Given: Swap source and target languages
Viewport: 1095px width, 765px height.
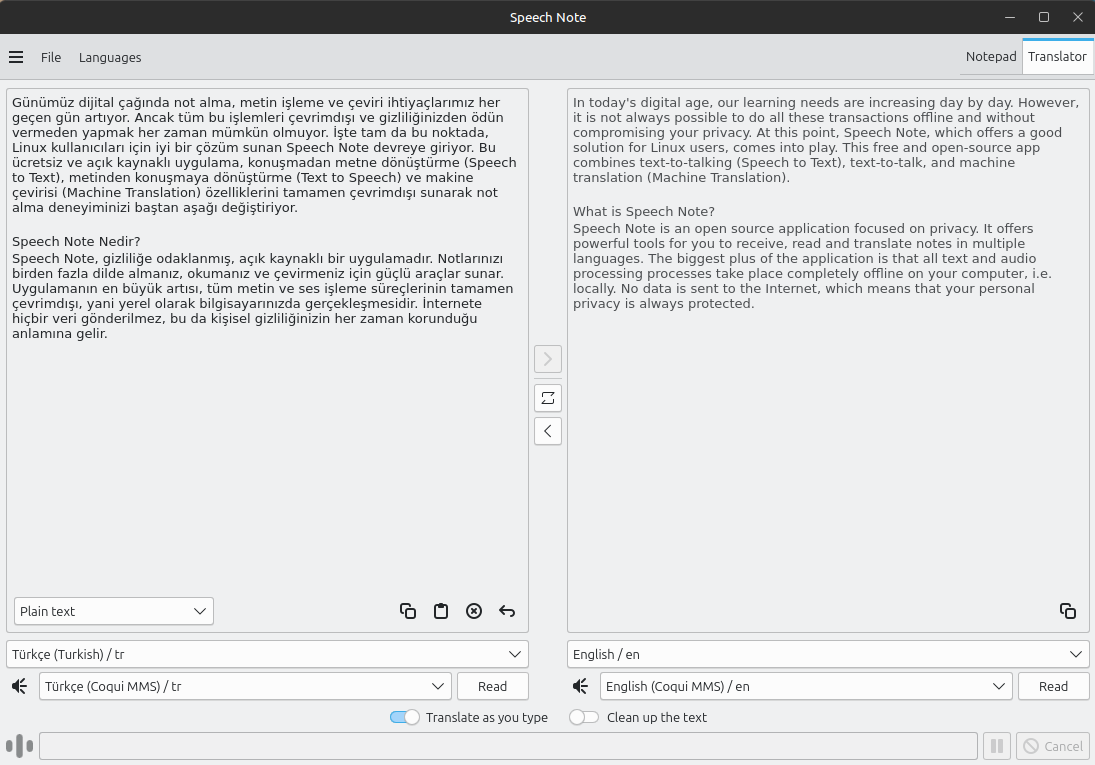Looking at the screenshot, I should (547, 398).
